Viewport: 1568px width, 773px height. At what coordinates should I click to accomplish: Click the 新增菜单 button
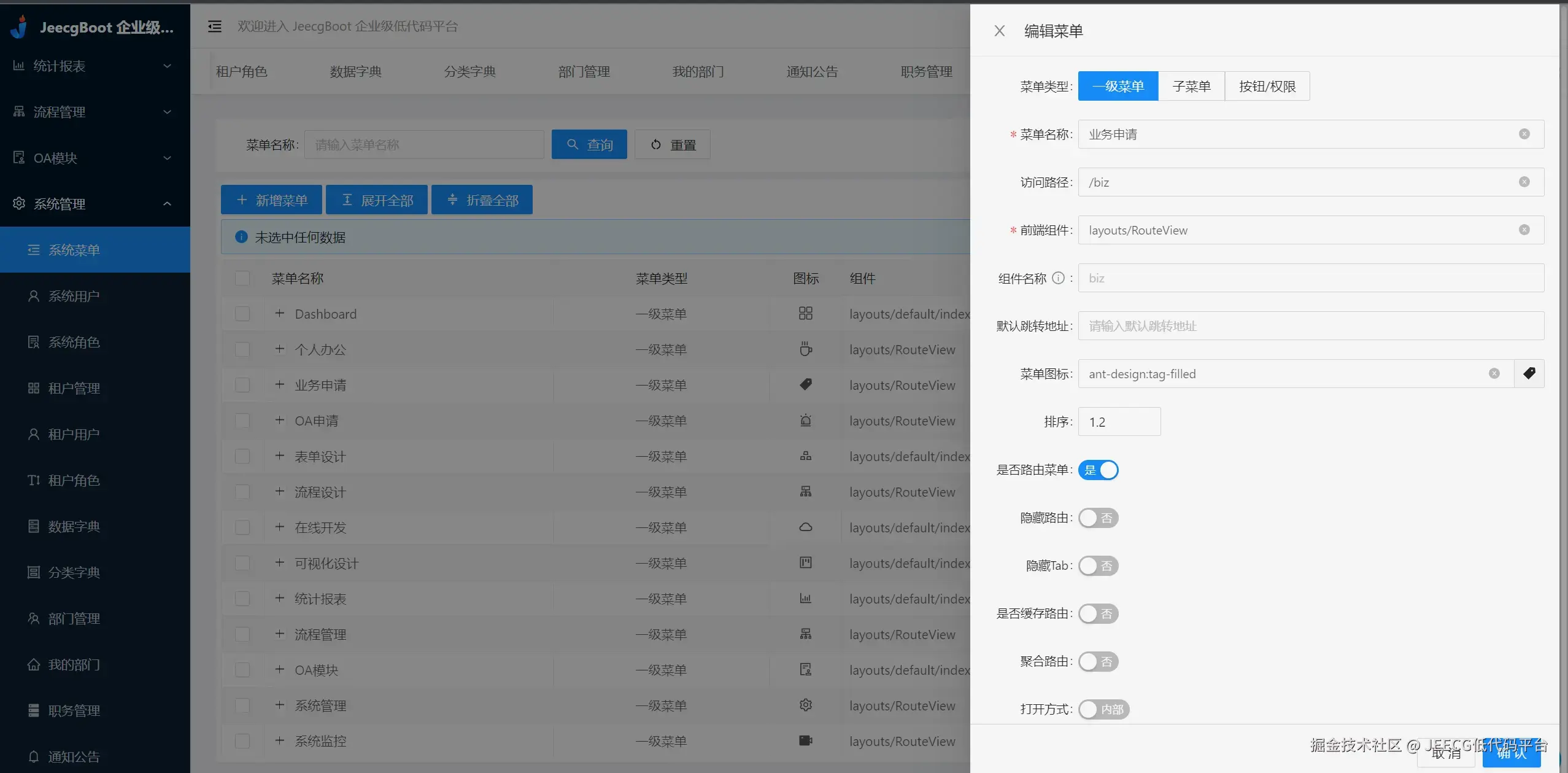tap(271, 200)
